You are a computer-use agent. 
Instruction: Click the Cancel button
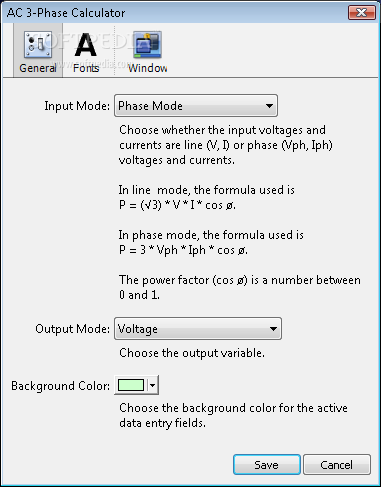337,465
